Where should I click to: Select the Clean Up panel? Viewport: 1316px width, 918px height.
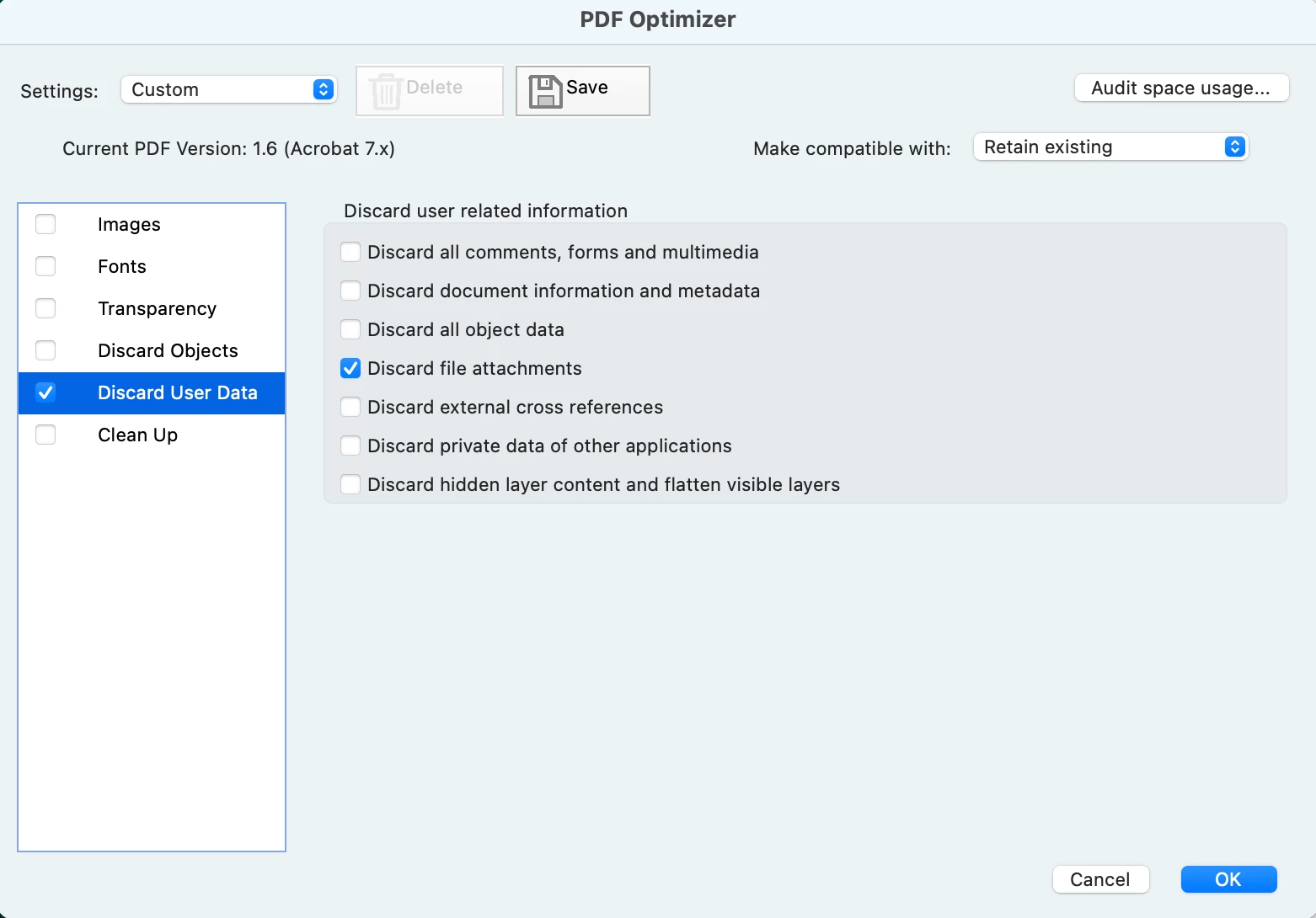(x=152, y=435)
